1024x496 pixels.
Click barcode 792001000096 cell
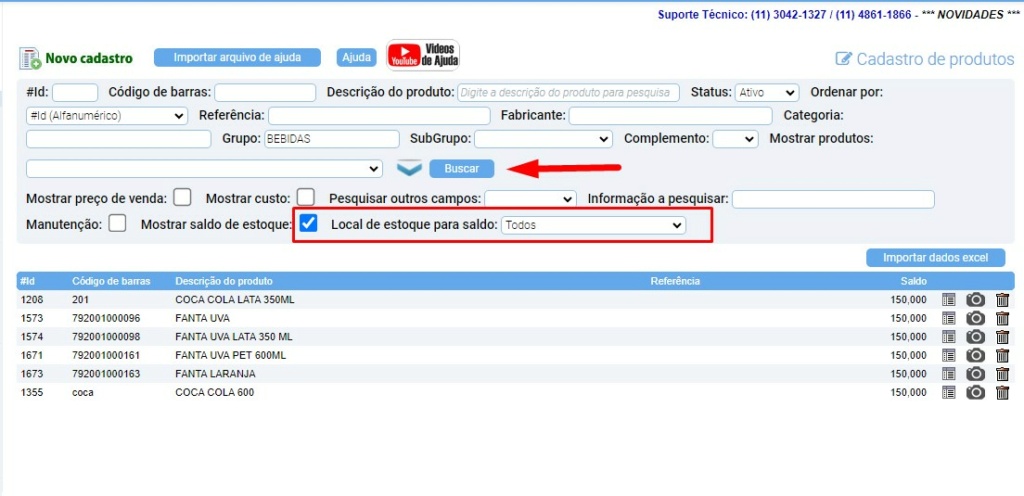(106, 318)
